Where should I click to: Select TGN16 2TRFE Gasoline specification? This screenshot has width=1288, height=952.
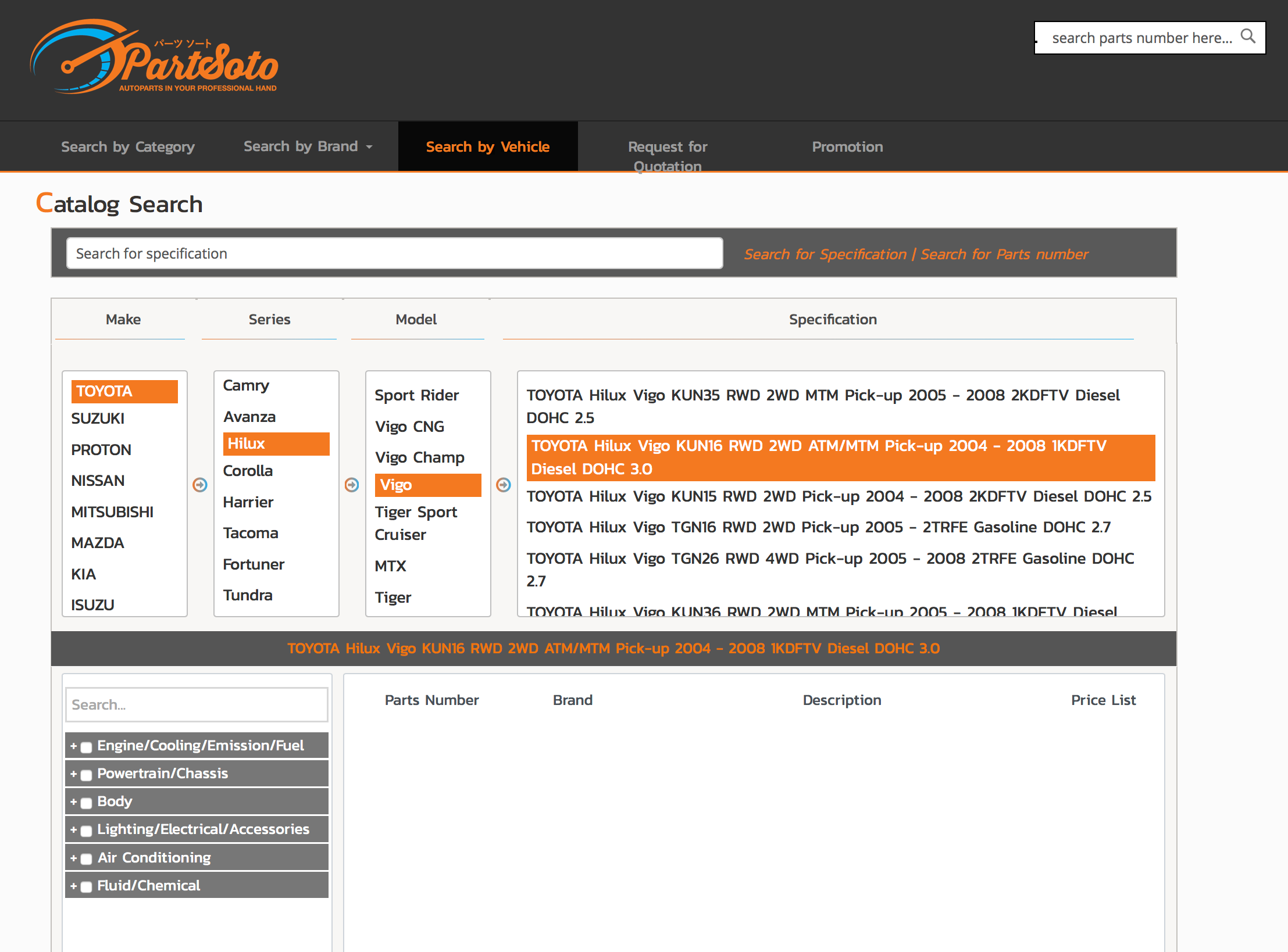click(819, 527)
